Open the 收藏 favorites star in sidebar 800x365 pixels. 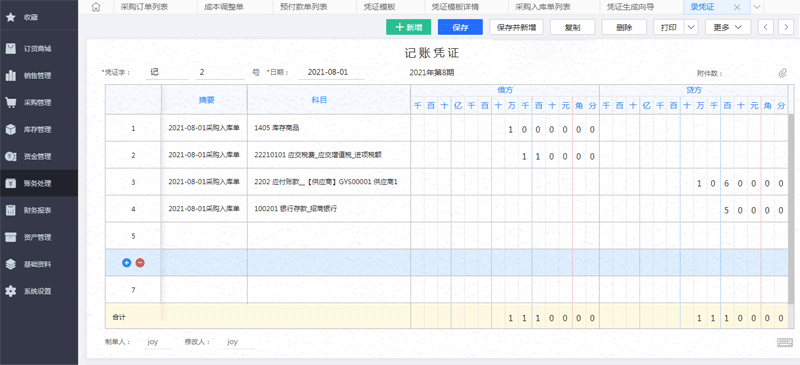10,17
